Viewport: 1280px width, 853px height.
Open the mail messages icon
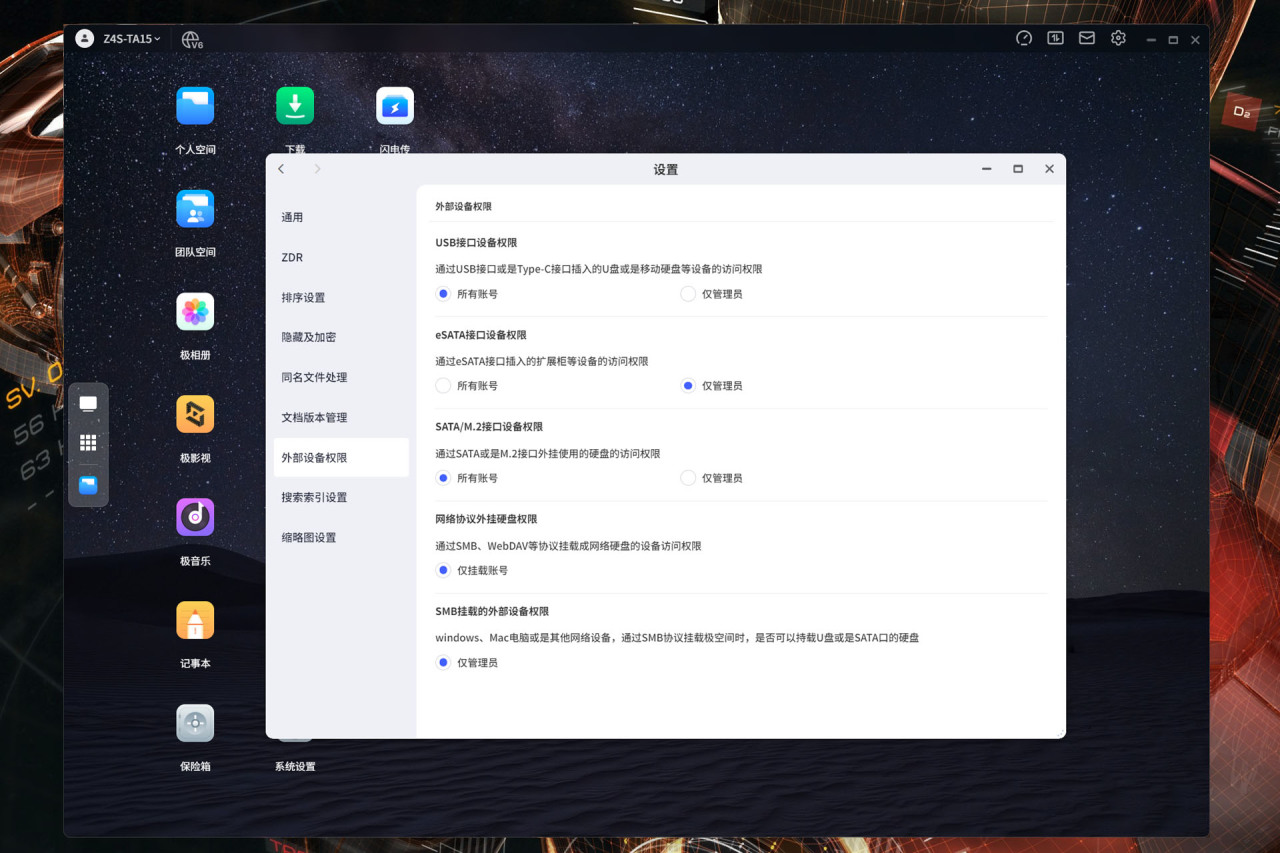(x=1087, y=38)
